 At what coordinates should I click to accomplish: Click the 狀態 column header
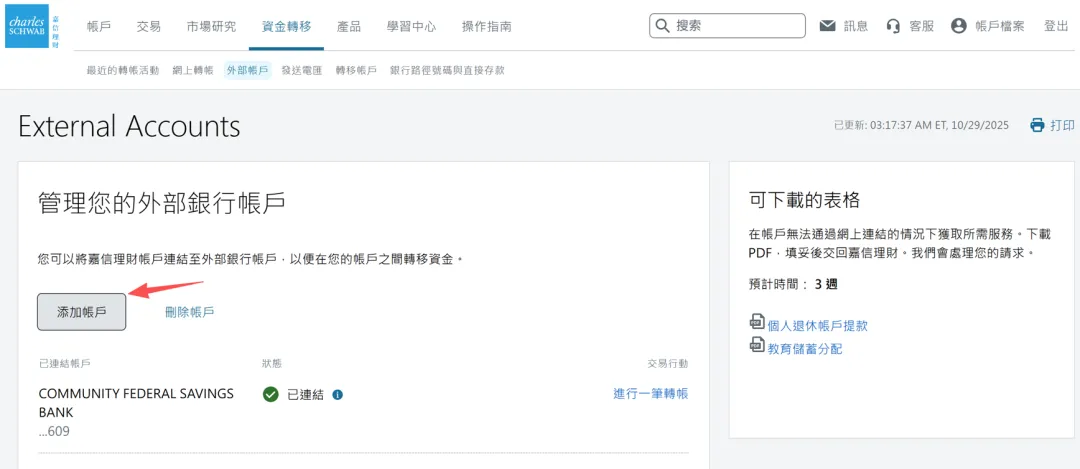(x=271, y=363)
